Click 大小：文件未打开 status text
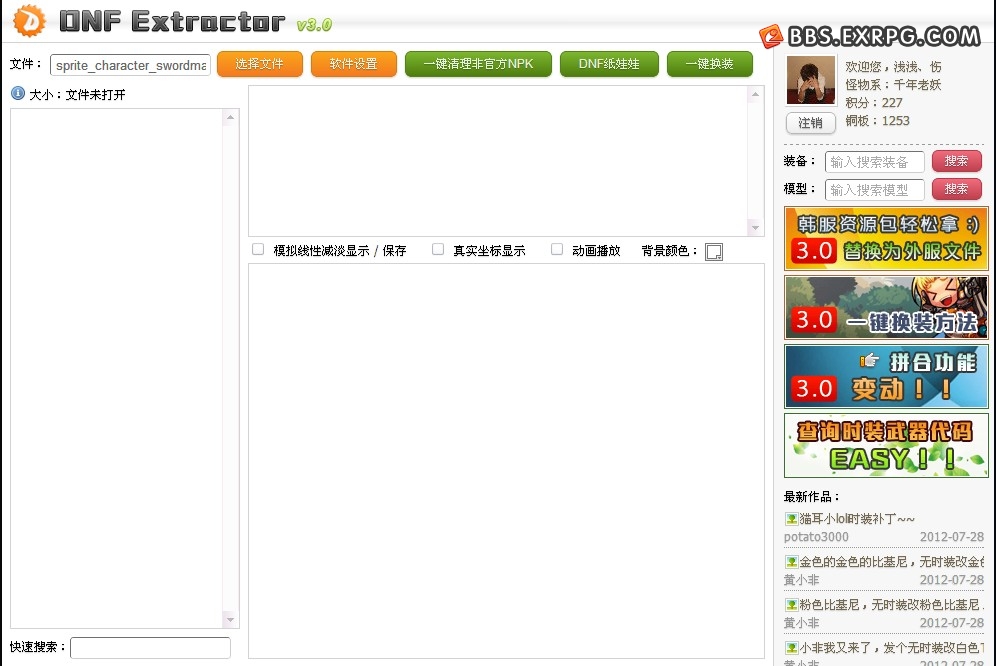The image size is (996, 666). click(x=77, y=95)
